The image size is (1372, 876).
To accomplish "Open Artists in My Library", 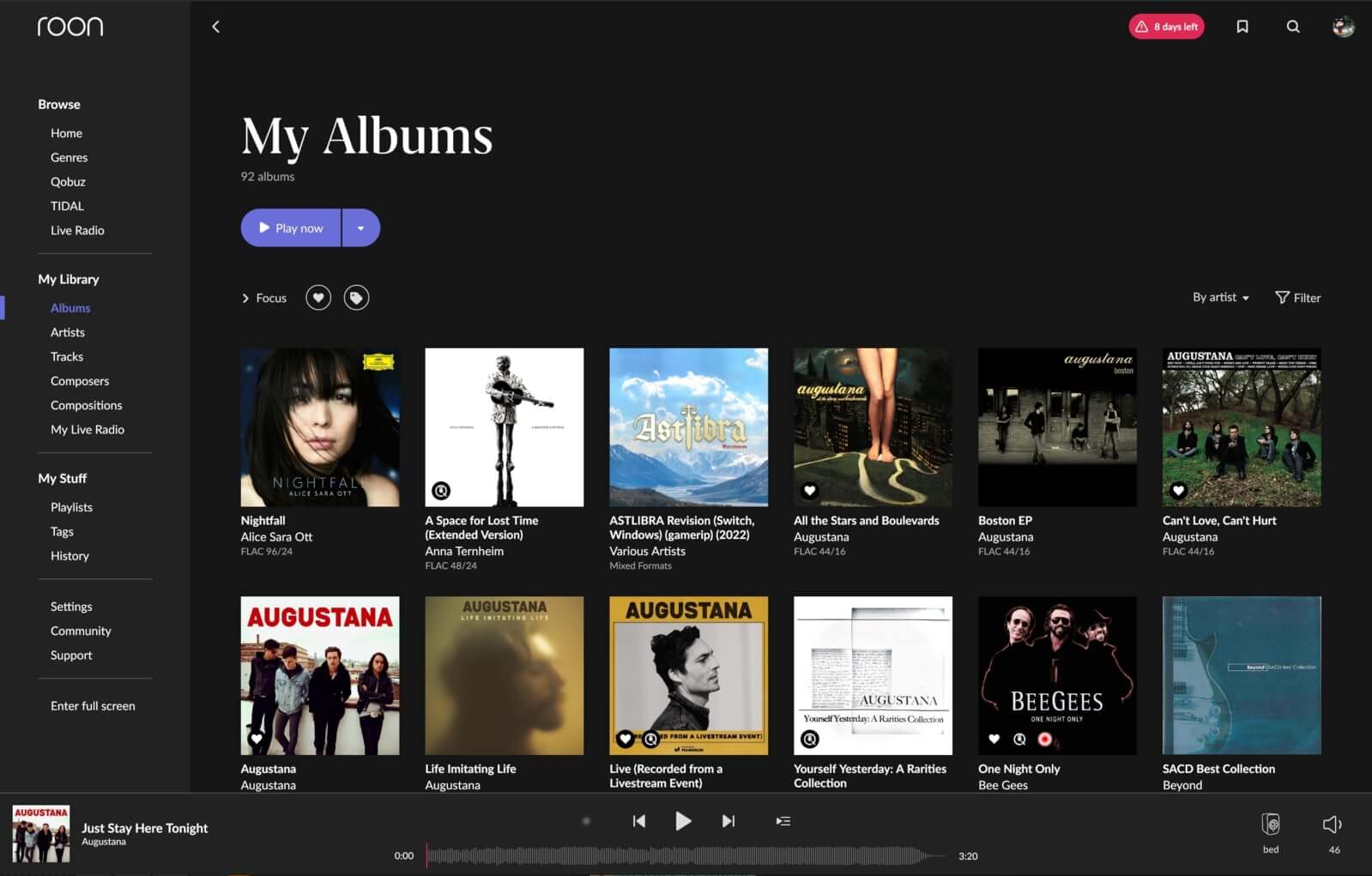I will click(68, 332).
